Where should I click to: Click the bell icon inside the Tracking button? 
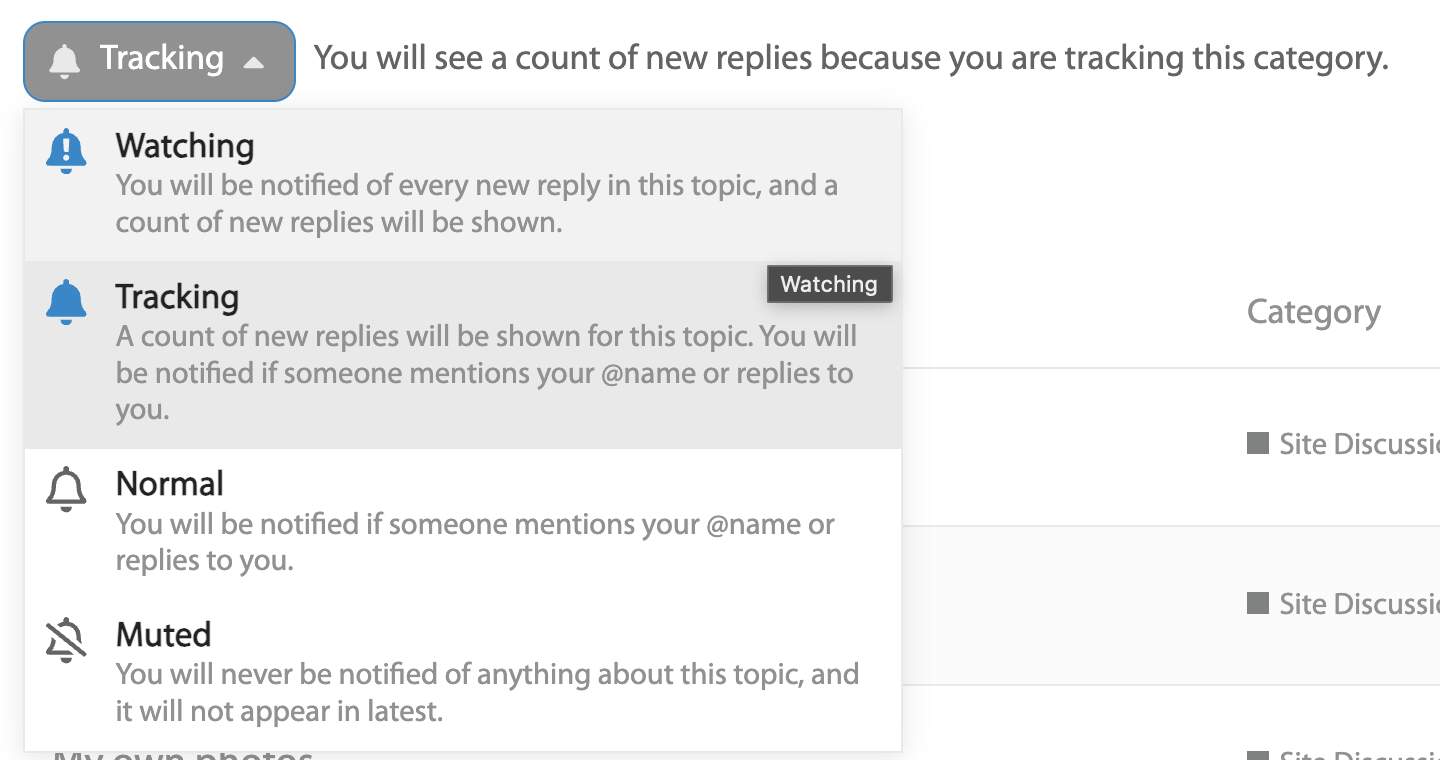click(x=65, y=61)
